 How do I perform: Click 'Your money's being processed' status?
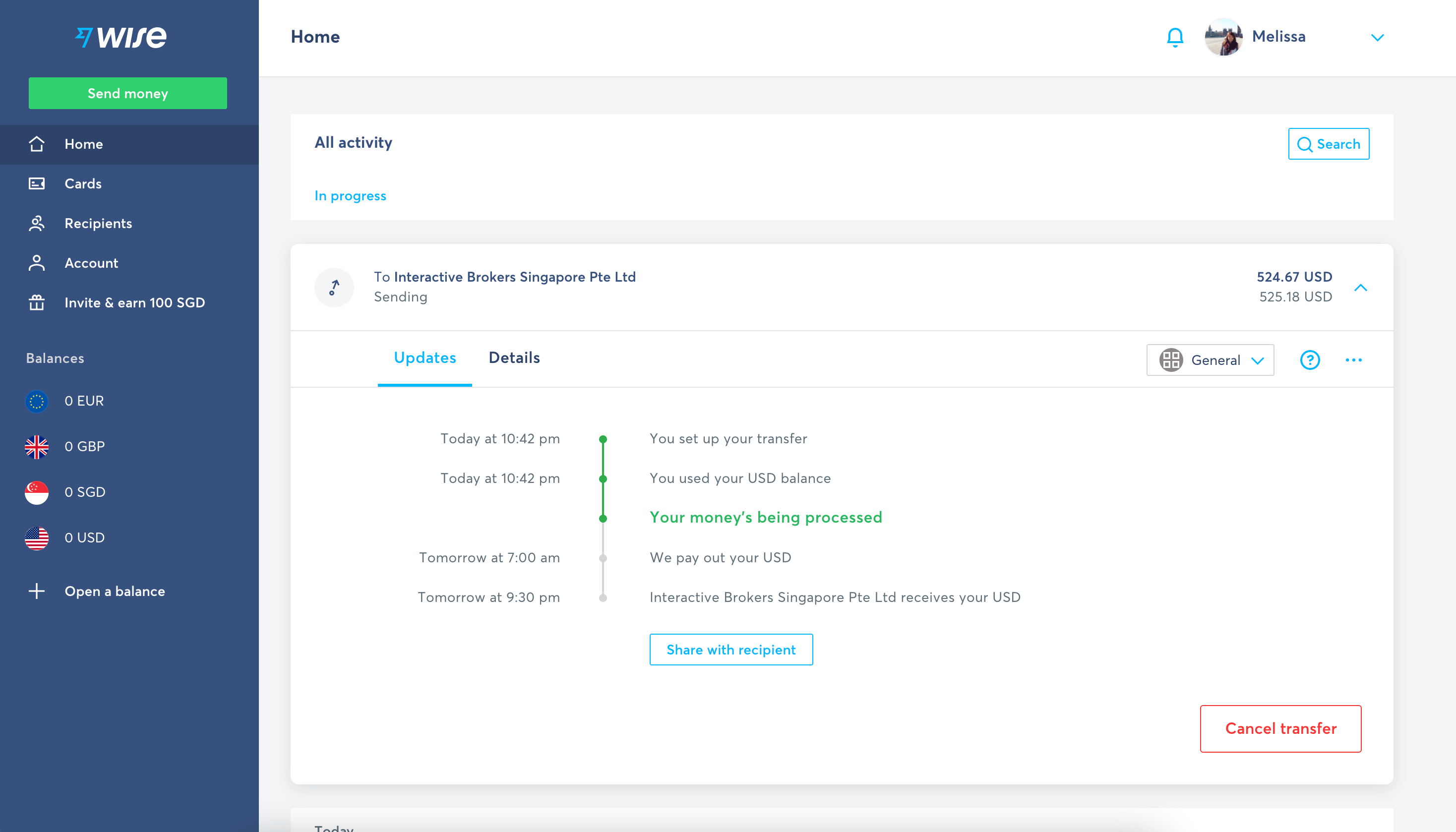coord(766,518)
